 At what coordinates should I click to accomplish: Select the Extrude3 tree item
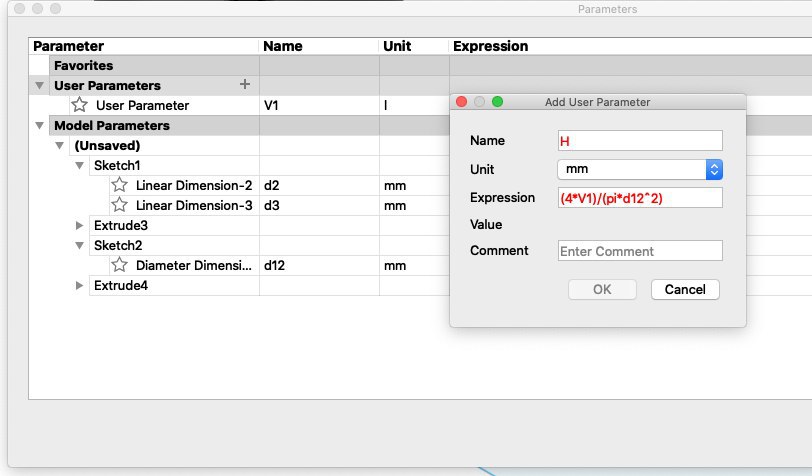click(x=121, y=225)
